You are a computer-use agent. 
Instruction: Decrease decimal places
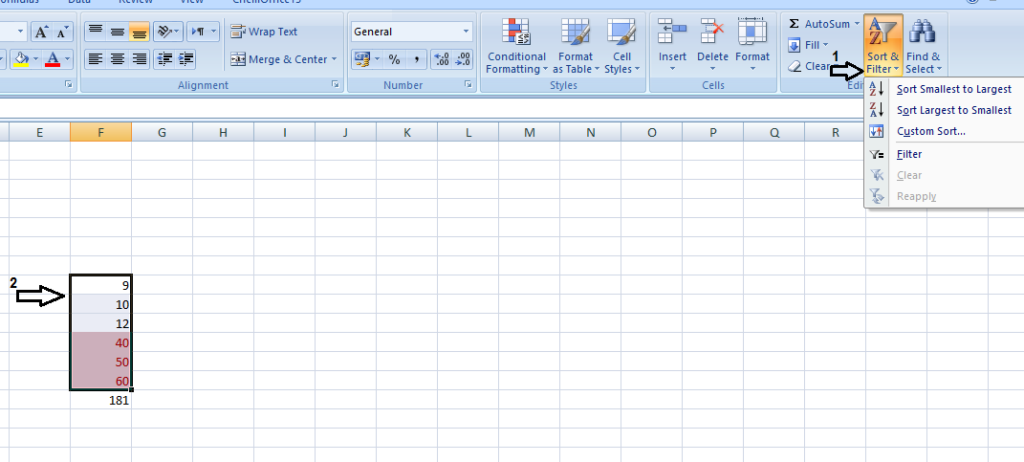click(x=463, y=59)
